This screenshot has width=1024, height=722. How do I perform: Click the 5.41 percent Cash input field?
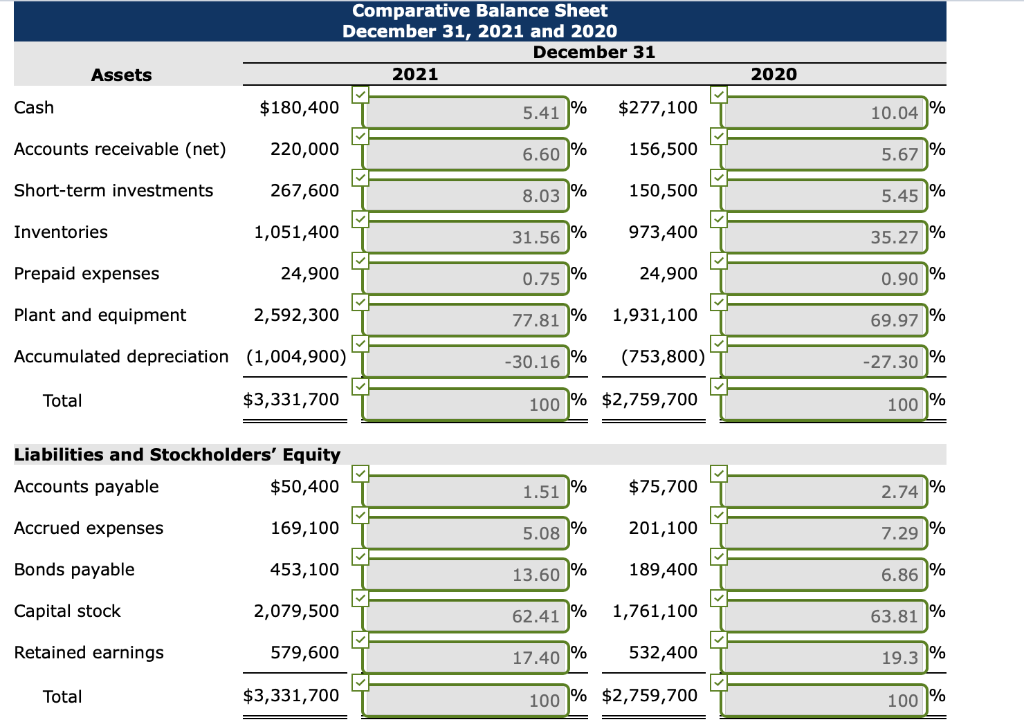[467, 112]
